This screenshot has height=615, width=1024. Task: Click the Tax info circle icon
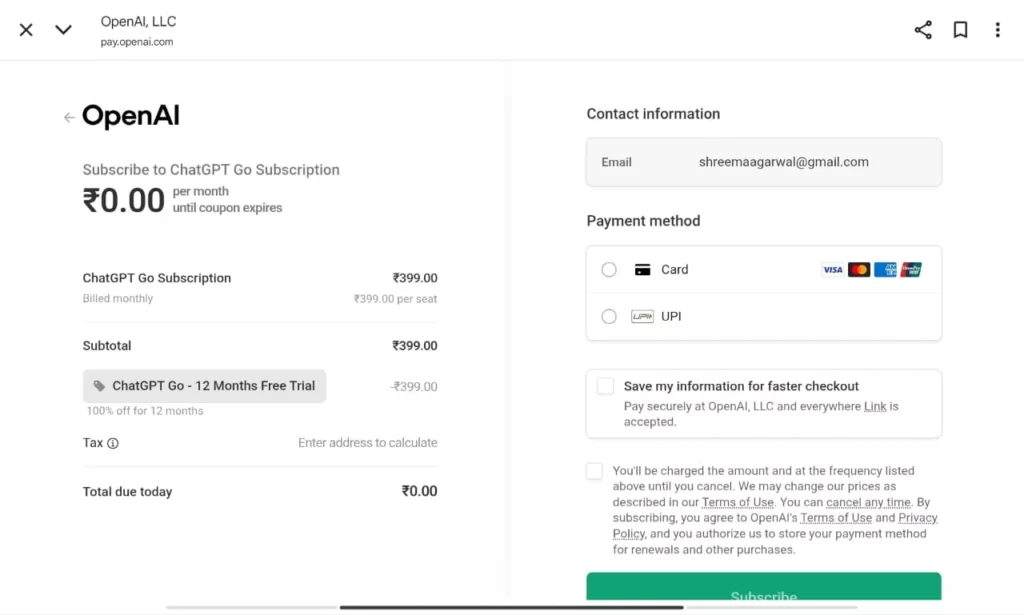point(112,443)
